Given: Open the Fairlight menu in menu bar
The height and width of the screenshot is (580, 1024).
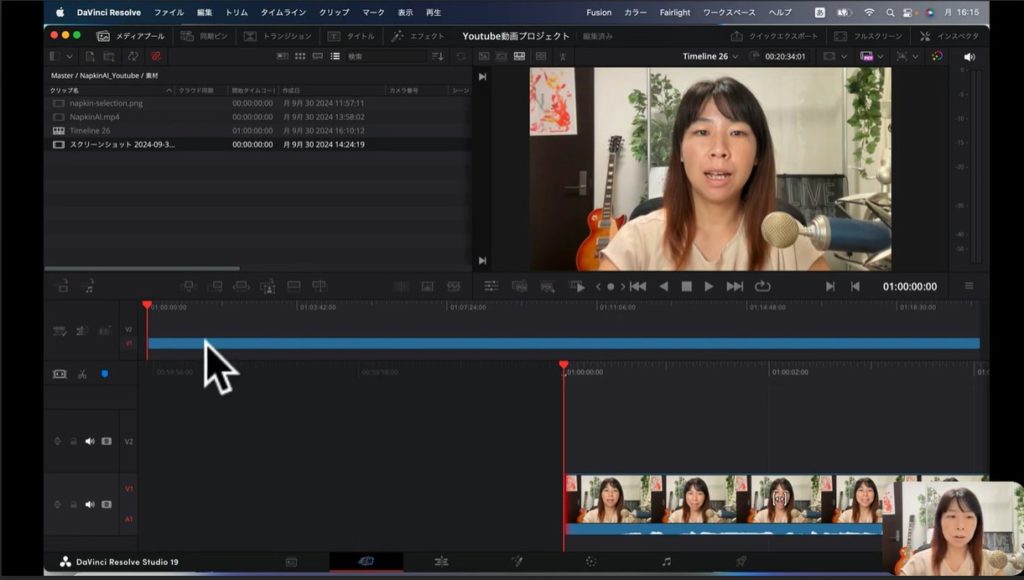Looking at the screenshot, I should [675, 12].
